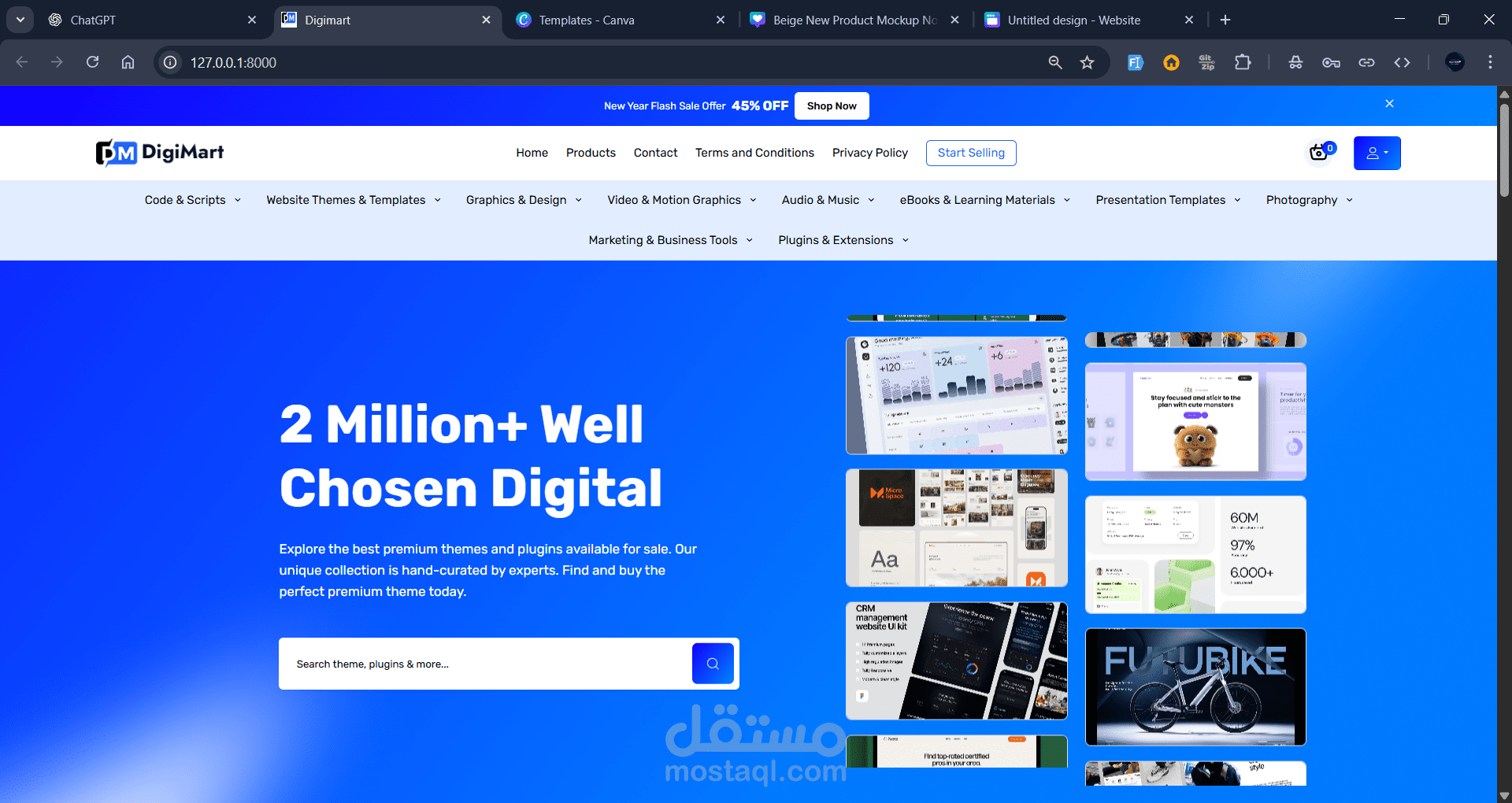Dismiss the flash sale banner
The image size is (1512, 803).
tap(1389, 103)
